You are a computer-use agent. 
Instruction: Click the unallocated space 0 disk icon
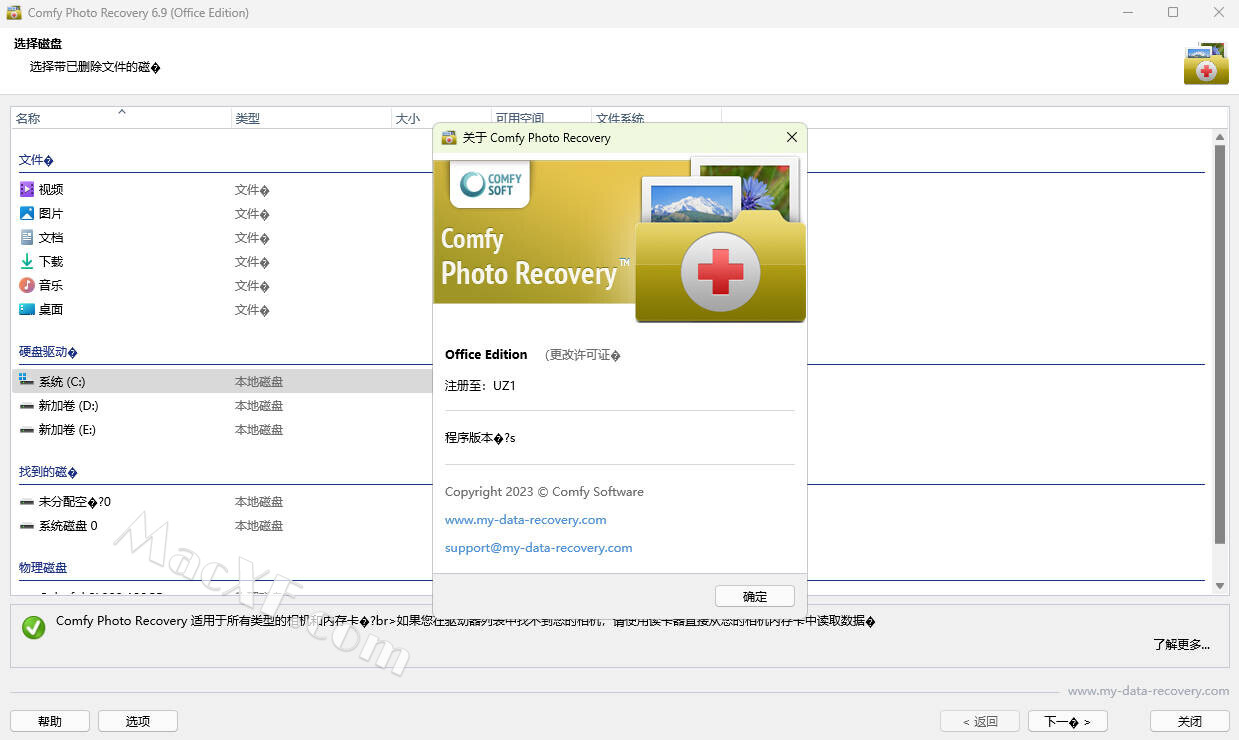[27, 501]
